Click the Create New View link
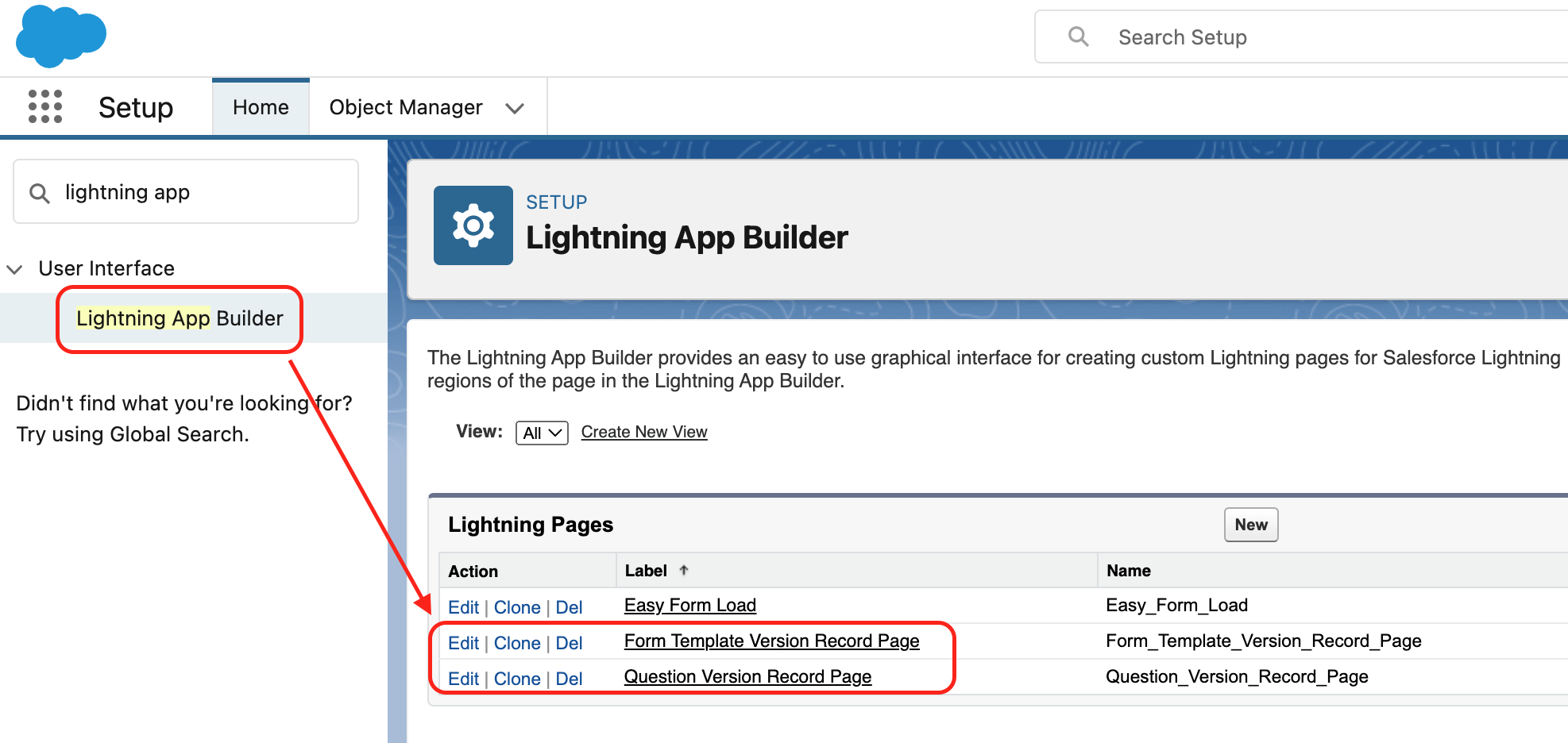1568x743 pixels. click(644, 432)
